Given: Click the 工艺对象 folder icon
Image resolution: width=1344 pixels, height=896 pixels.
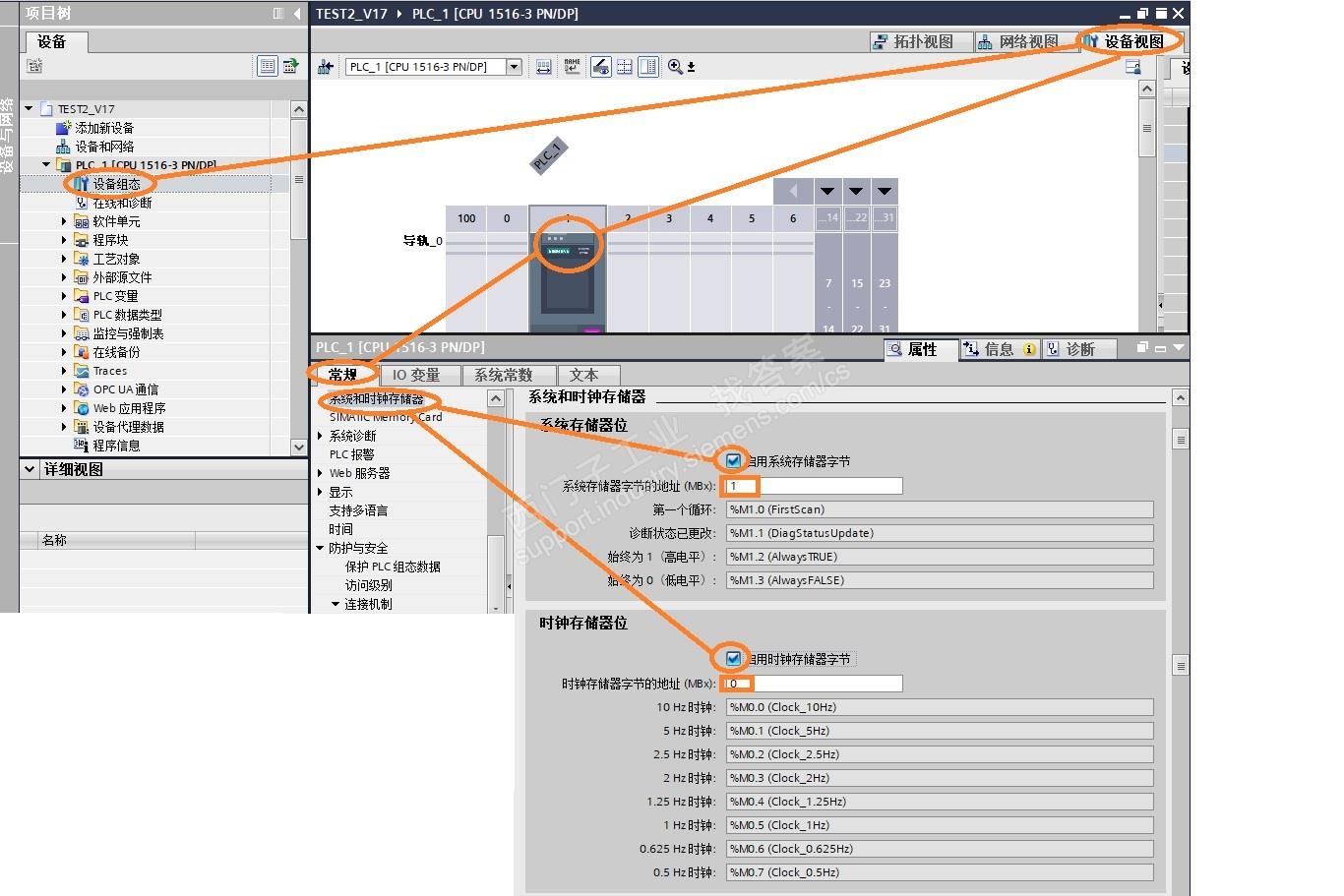Looking at the screenshot, I should coord(82,259).
